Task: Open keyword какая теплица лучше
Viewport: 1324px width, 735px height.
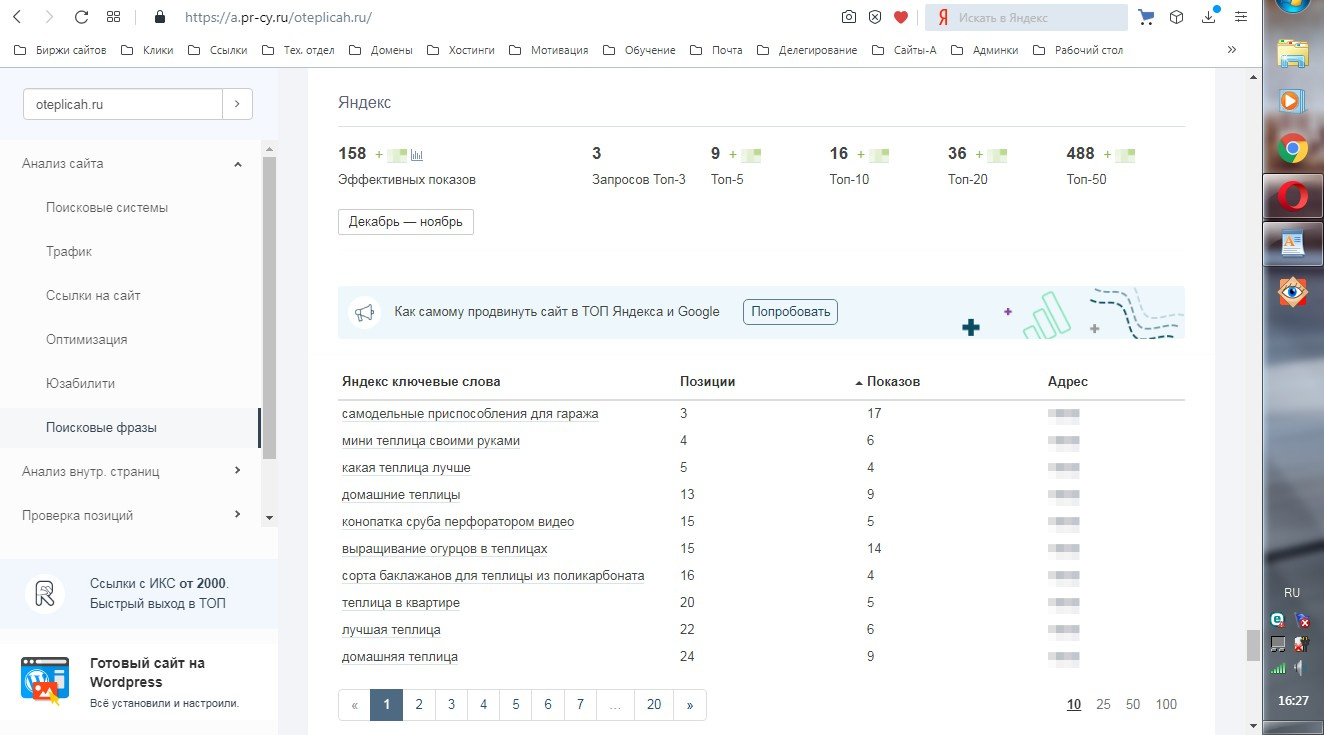Action: 406,468
